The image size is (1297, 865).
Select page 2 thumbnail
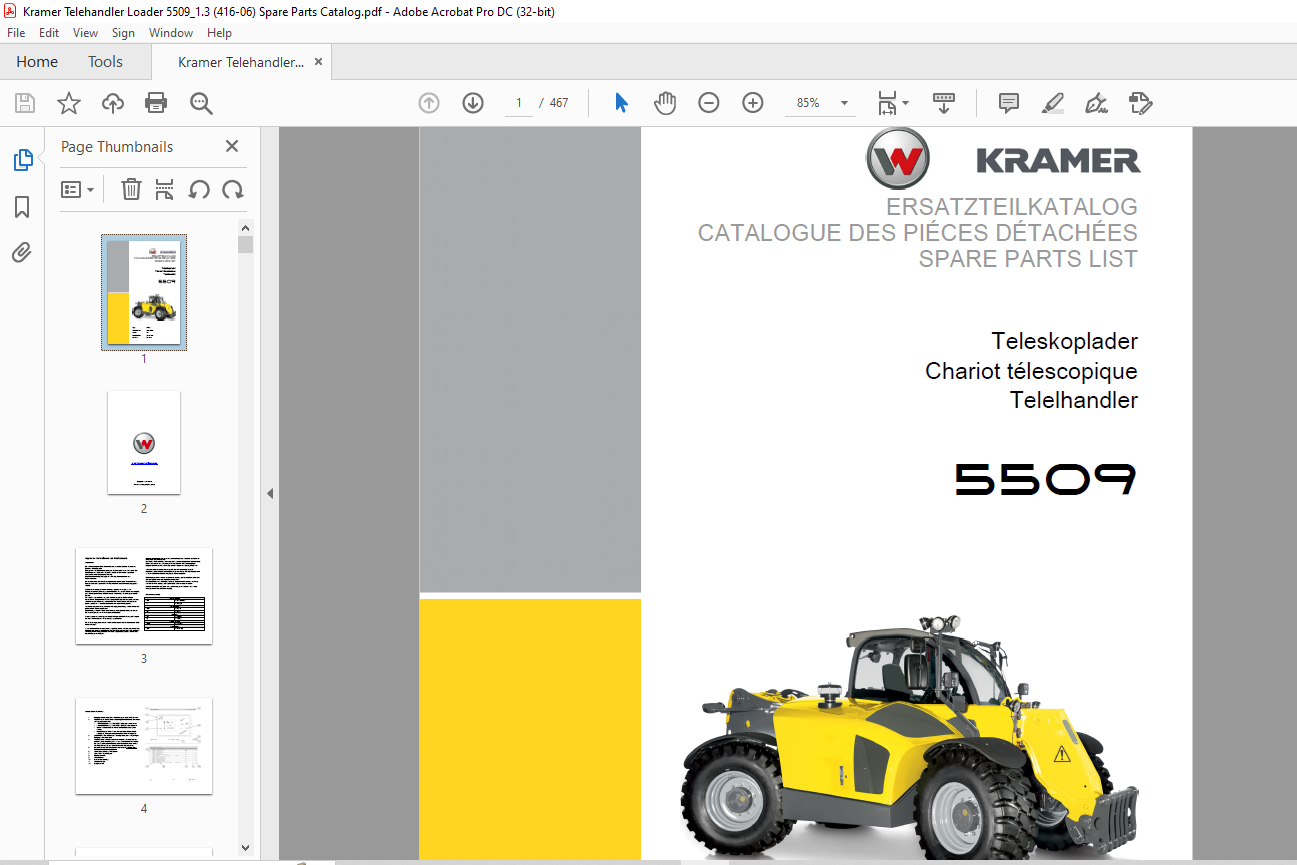pyautogui.click(x=144, y=442)
